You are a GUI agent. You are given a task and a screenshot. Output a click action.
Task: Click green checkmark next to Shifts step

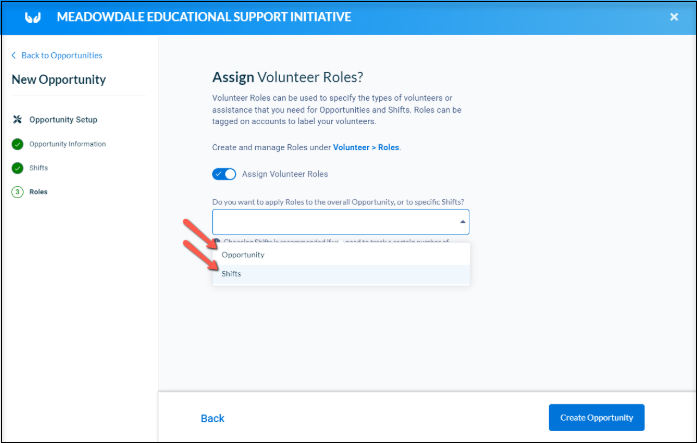17,168
